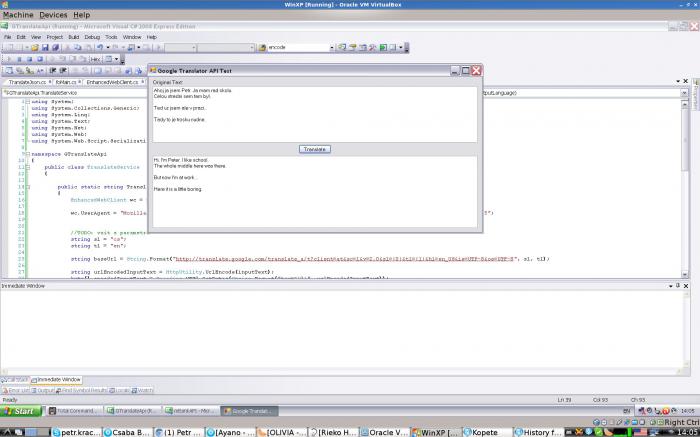Open the Properties Window toolbar icon
Screen dimensions: 700x437
click(x=353, y=47)
